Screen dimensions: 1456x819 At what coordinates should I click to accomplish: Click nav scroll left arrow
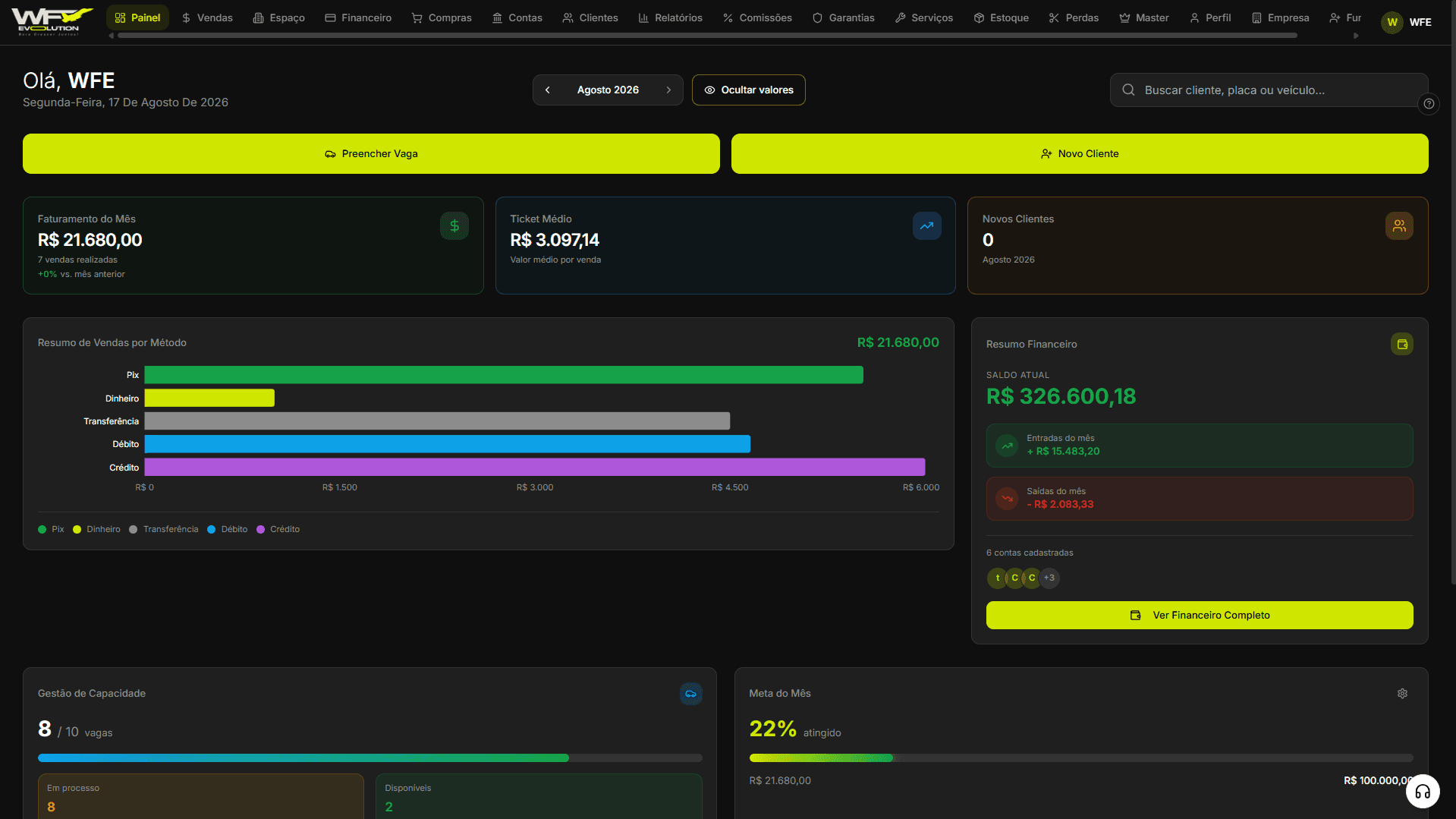[112, 36]
